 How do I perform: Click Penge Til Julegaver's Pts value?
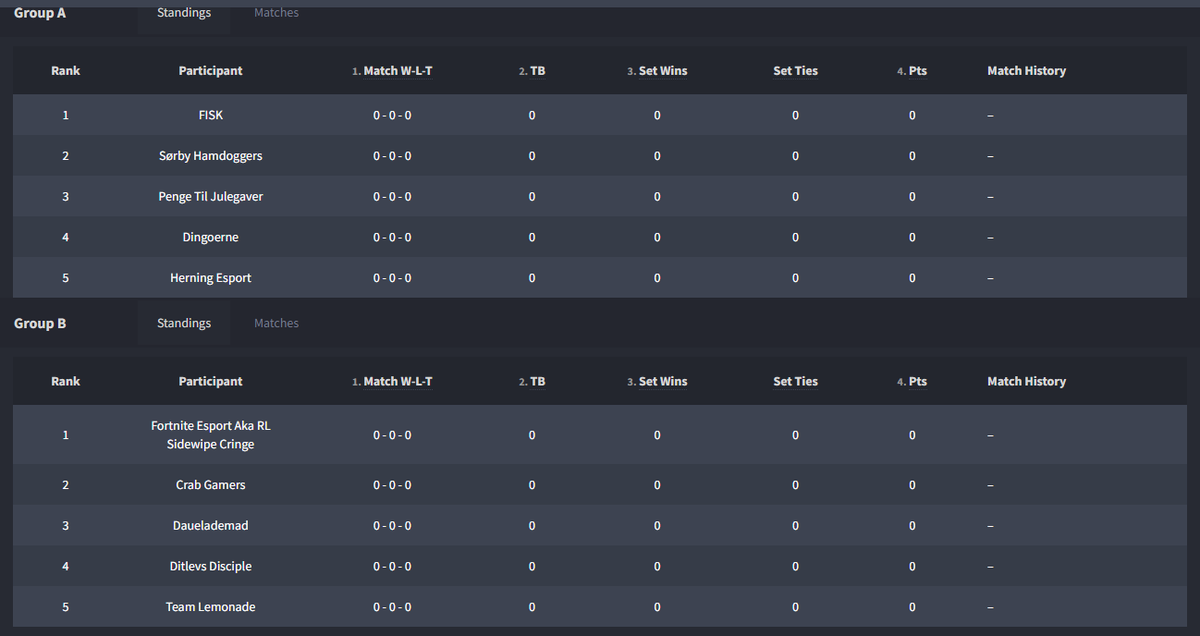point(912,197)
